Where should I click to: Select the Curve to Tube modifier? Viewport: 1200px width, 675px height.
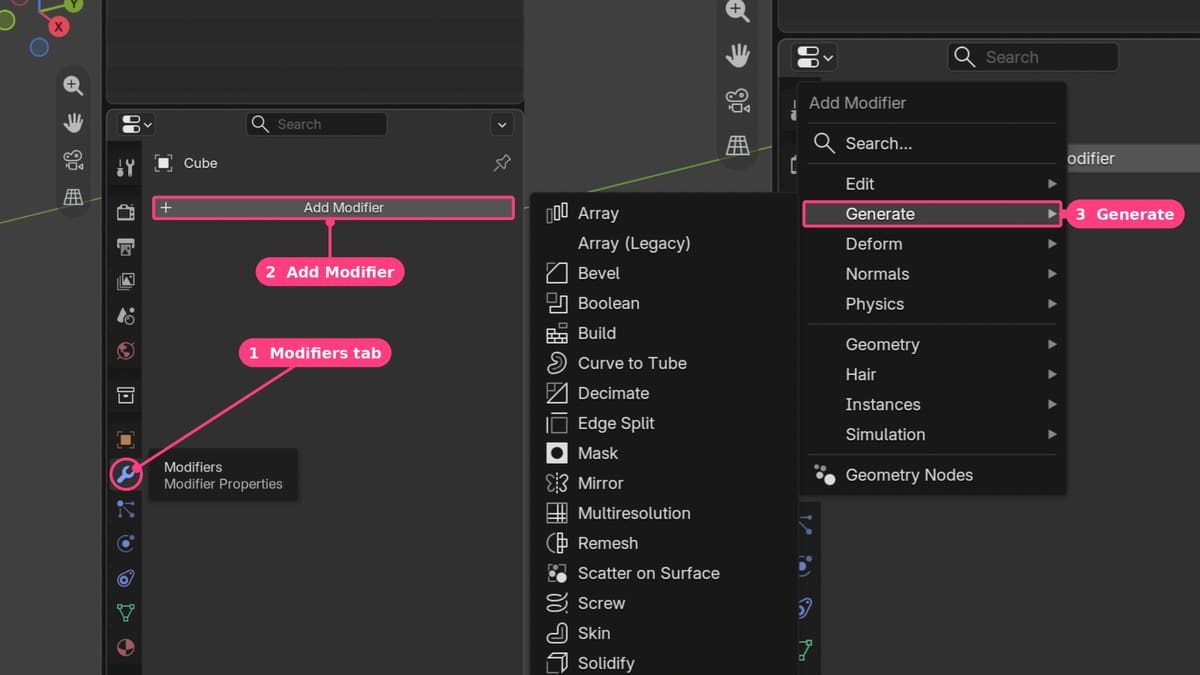click(664, 363)
